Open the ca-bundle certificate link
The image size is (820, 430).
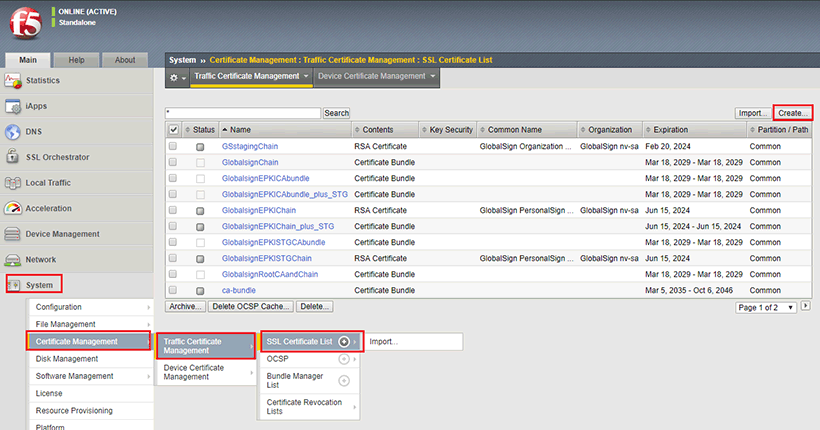click(238, 290)
